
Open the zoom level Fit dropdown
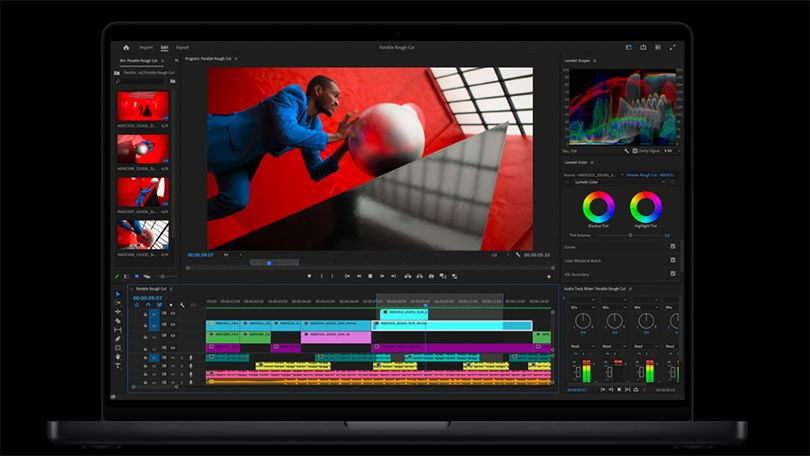pyautogui.click(x=232, y=255)
